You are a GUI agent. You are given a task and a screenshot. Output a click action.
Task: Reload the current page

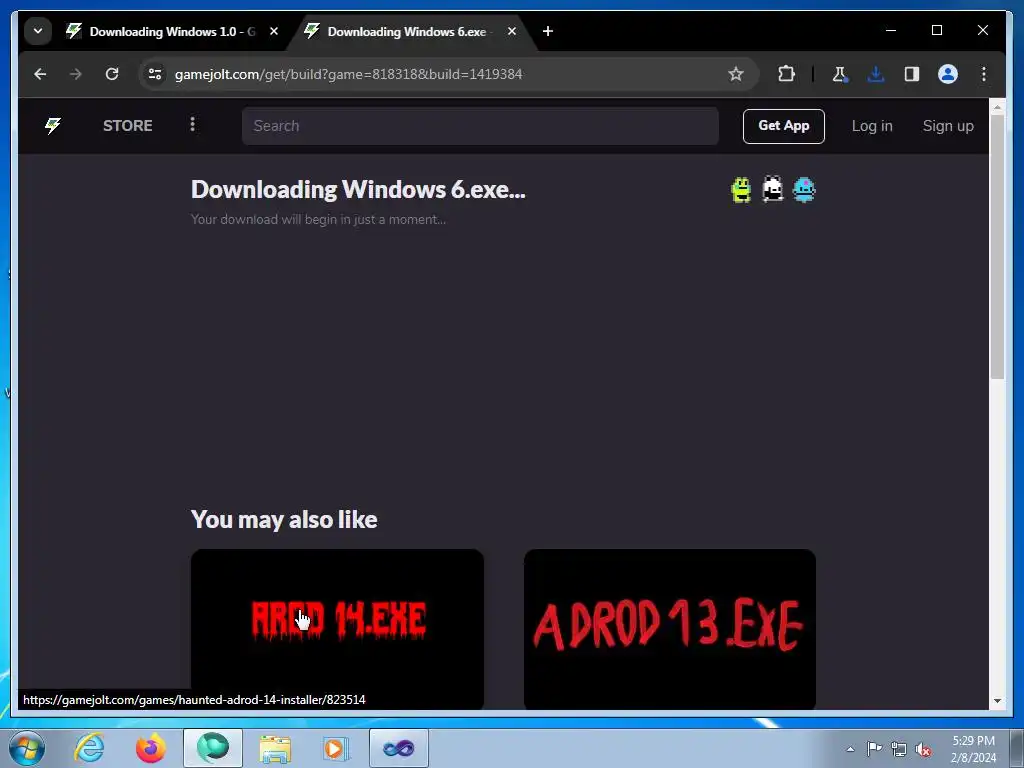coord(112,74)
